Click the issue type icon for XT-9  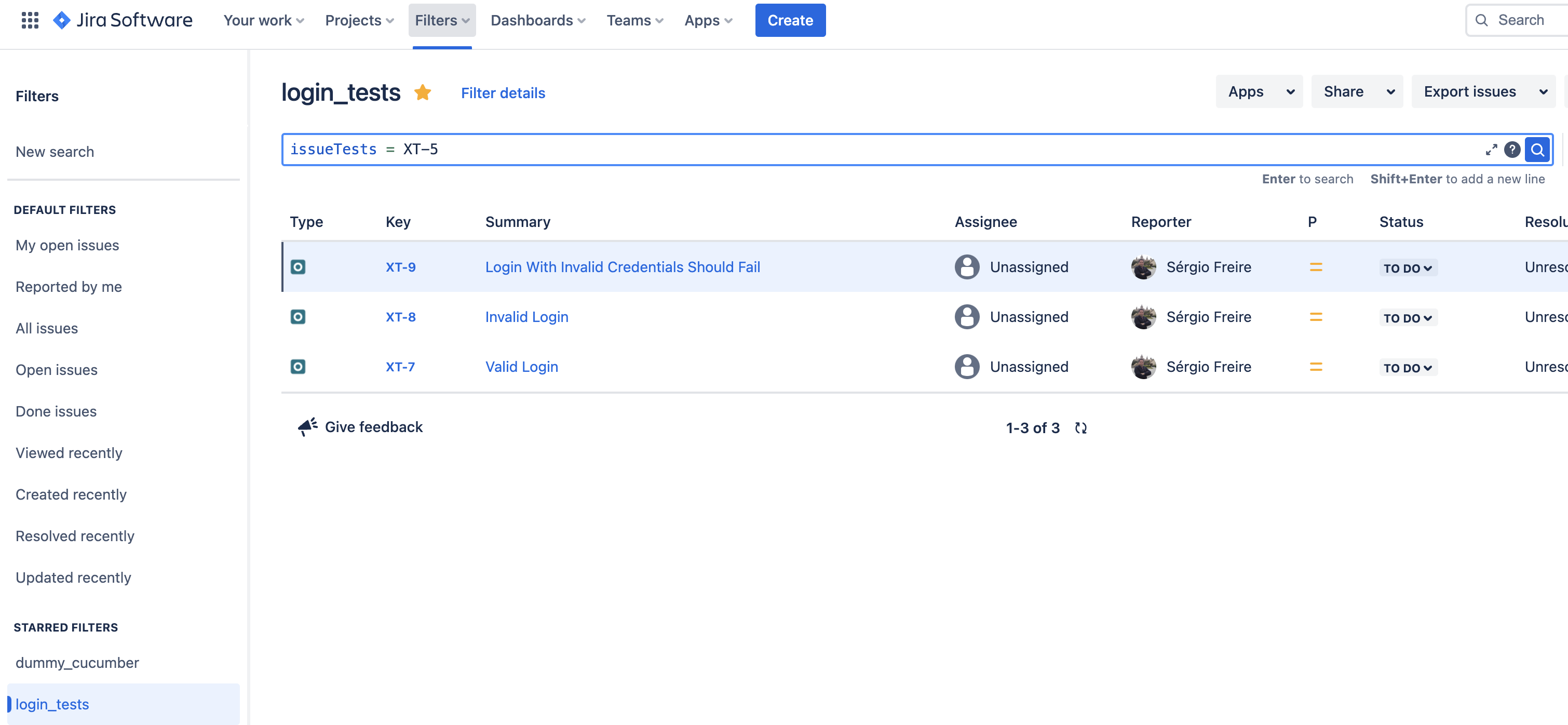pos(298,267)
